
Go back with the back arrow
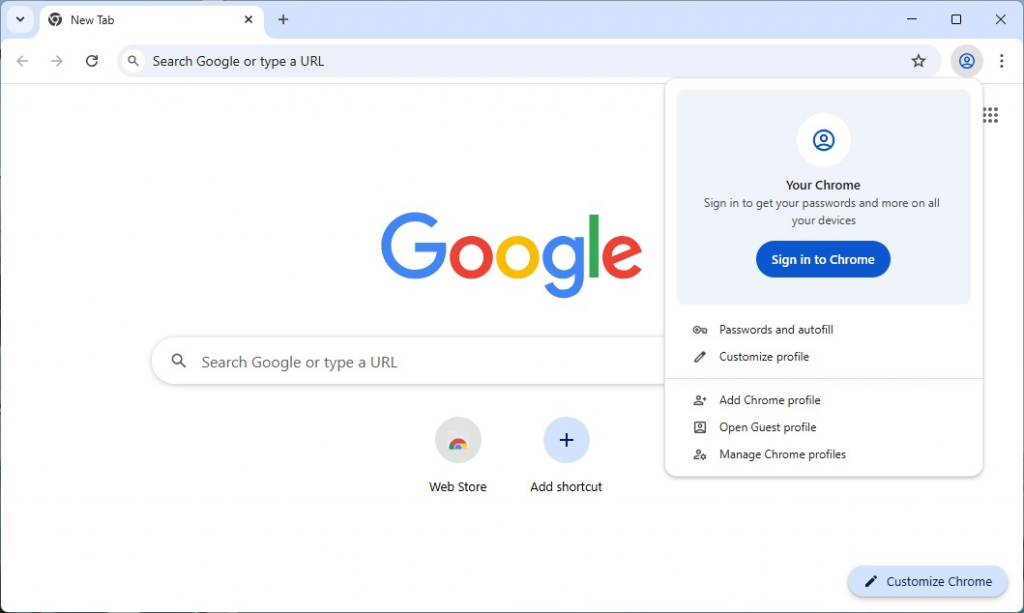pos(23,61)
